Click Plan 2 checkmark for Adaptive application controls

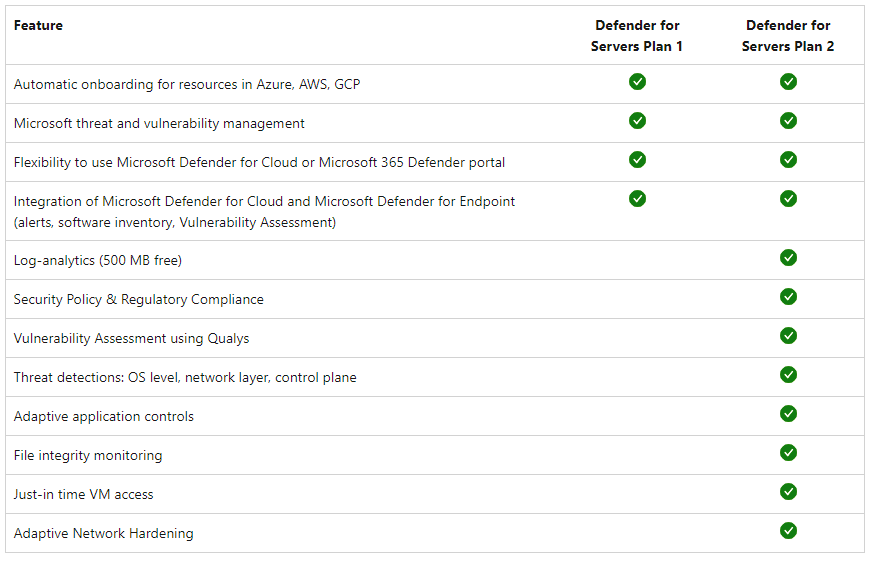click(x=788, y=414)
